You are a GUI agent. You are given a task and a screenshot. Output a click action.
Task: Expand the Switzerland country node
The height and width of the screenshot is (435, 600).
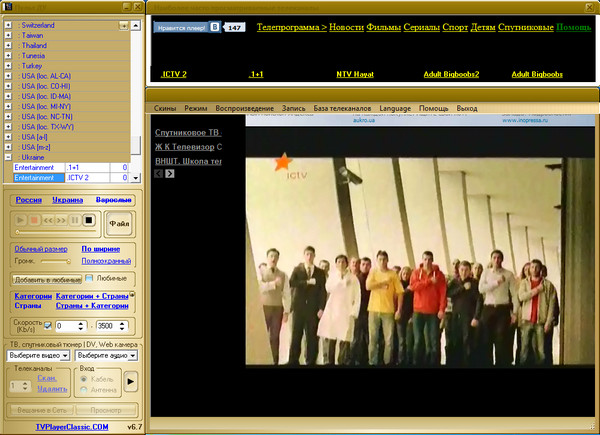coord(8,23)
